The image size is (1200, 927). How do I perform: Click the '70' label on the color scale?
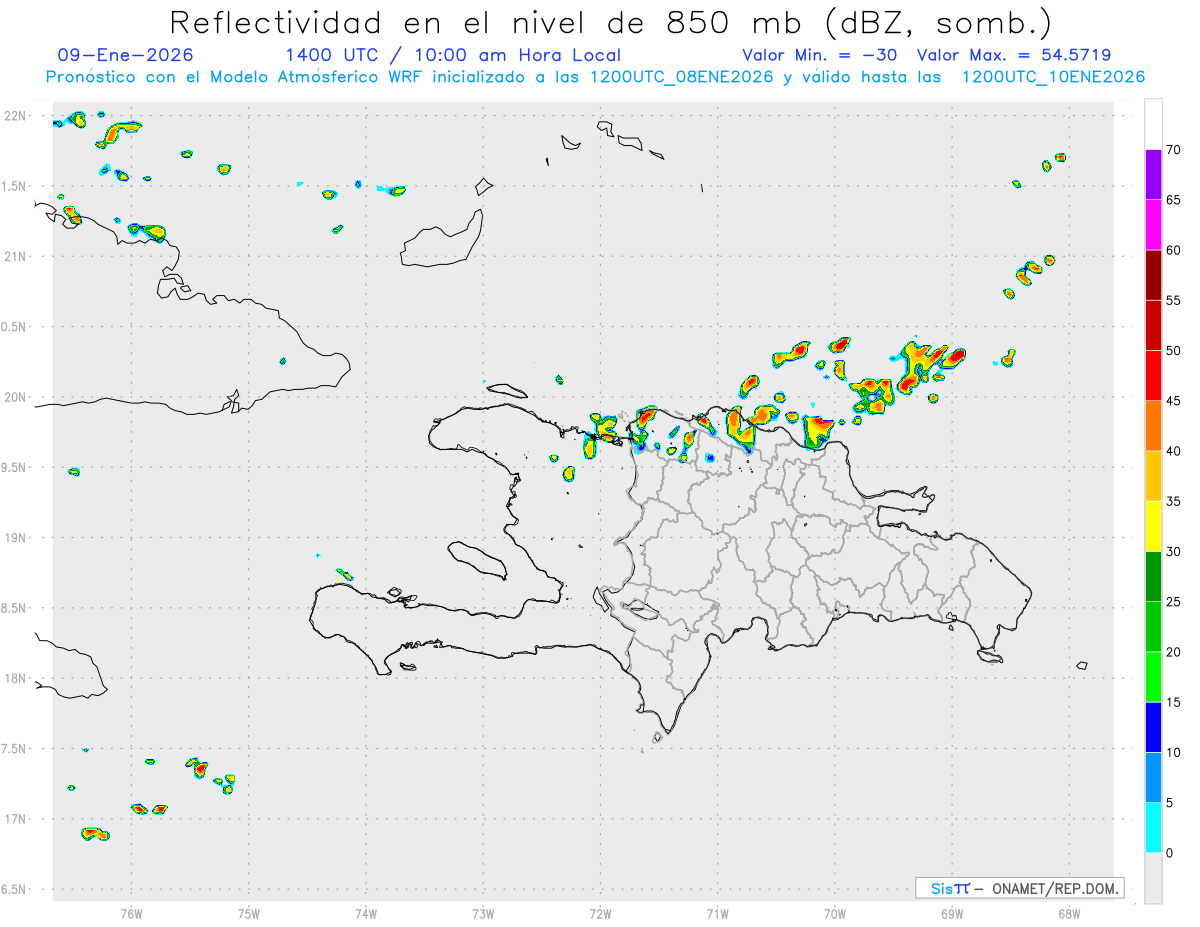click(1173, 150)
